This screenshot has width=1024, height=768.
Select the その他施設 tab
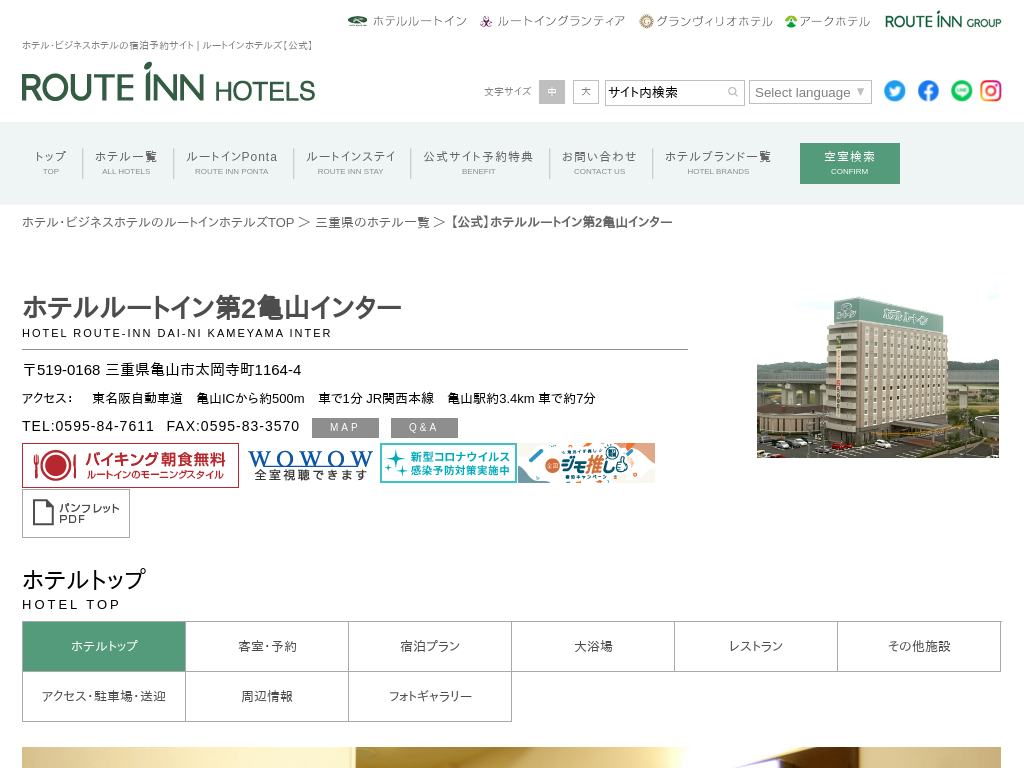point(919,646)
